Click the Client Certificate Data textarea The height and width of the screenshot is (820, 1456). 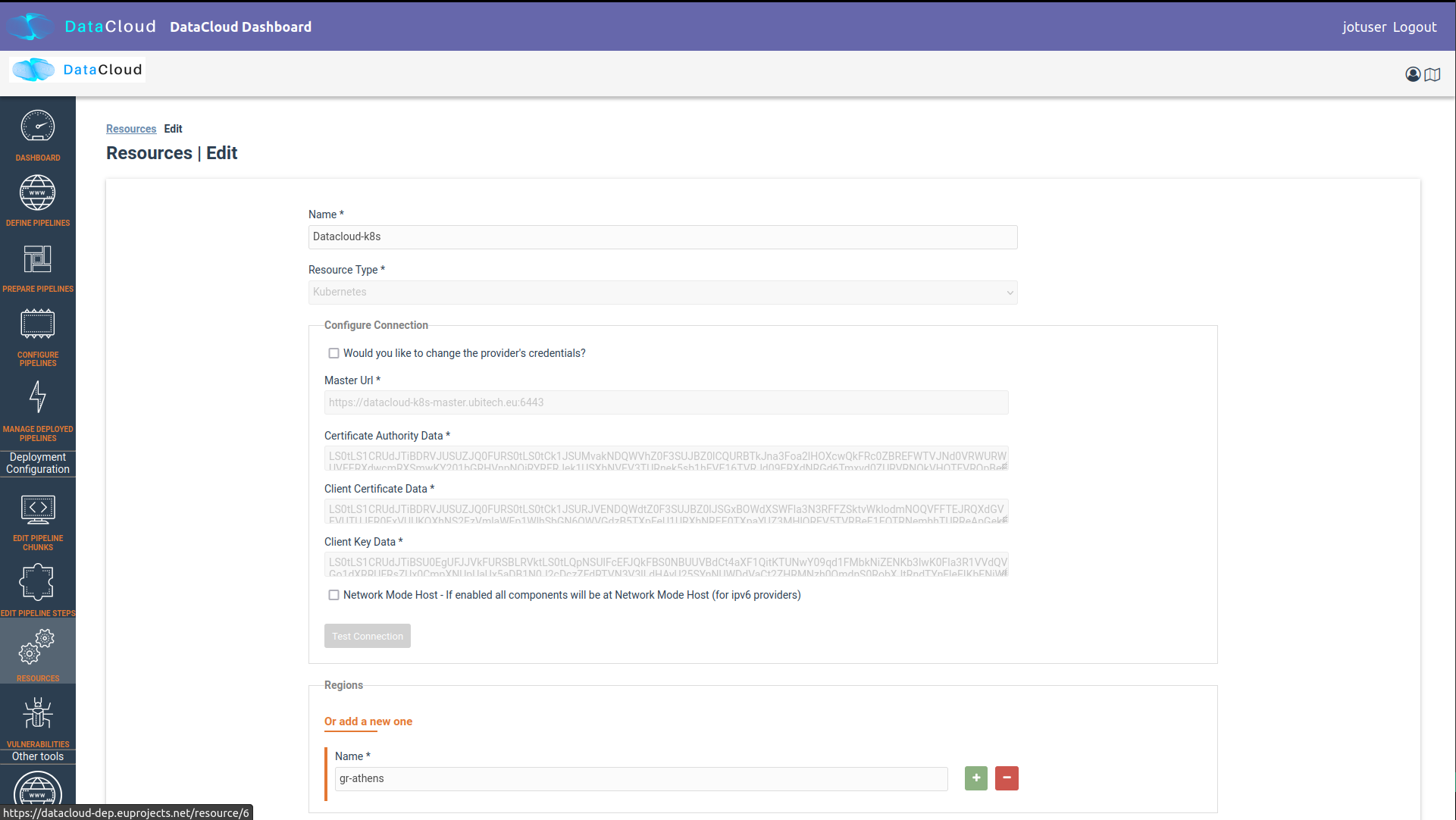(666, 512)
